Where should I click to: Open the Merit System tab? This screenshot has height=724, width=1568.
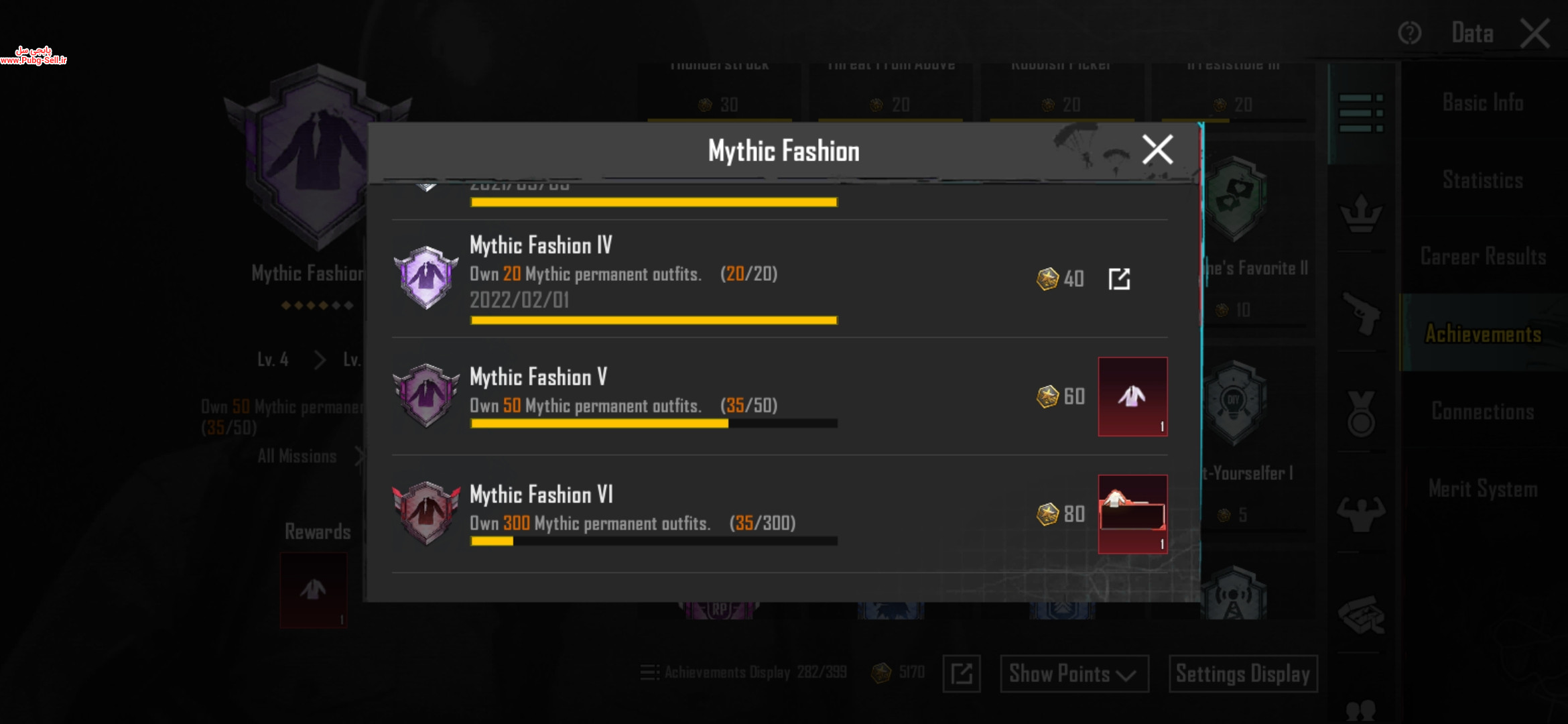[1483, 488]
